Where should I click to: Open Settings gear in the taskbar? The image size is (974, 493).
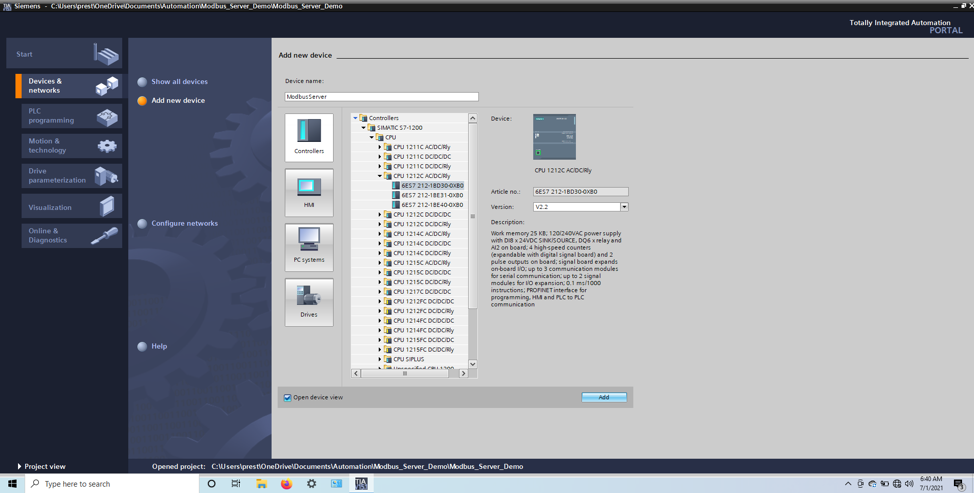311,484
